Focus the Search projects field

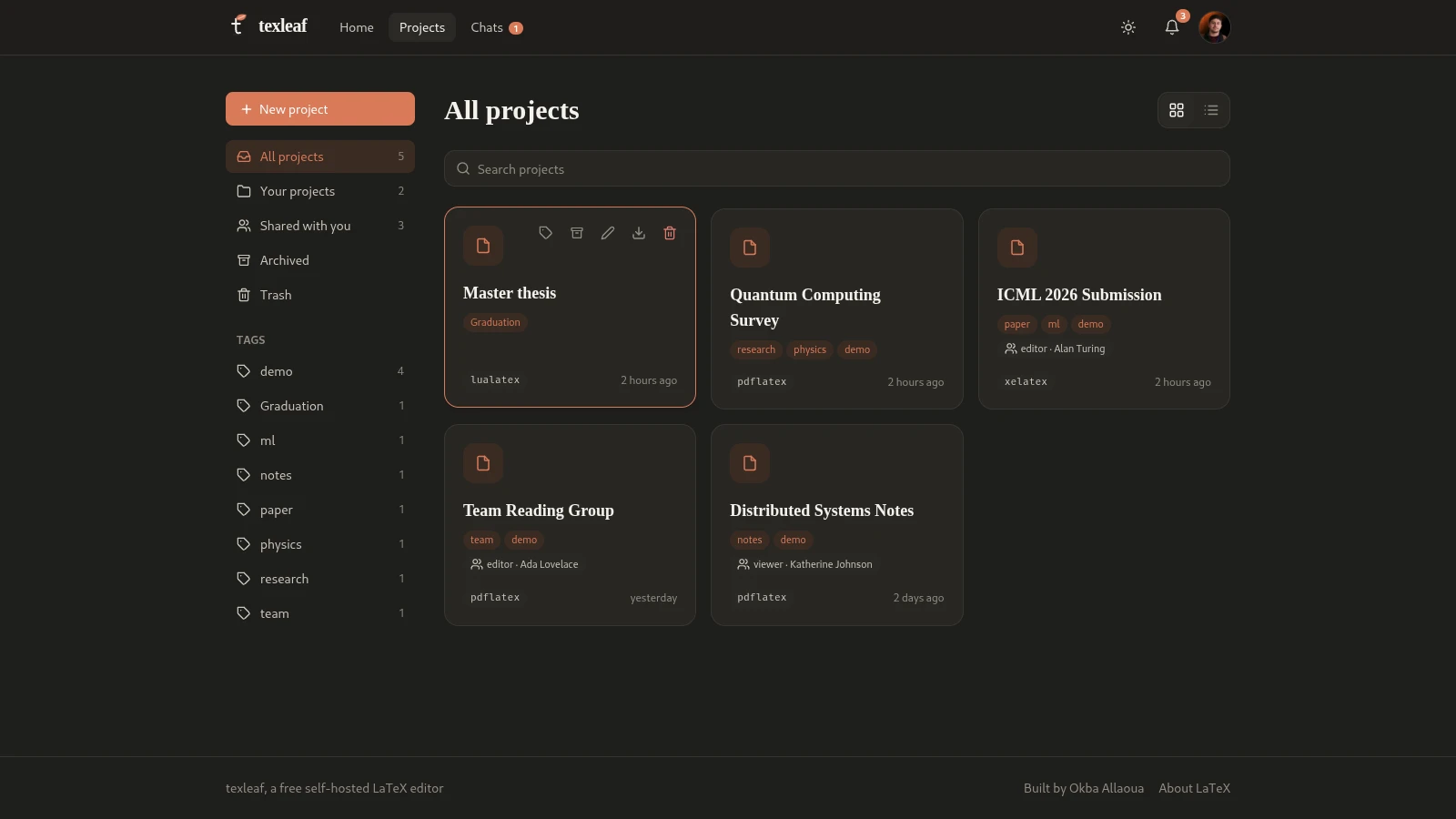click(837, 168)
